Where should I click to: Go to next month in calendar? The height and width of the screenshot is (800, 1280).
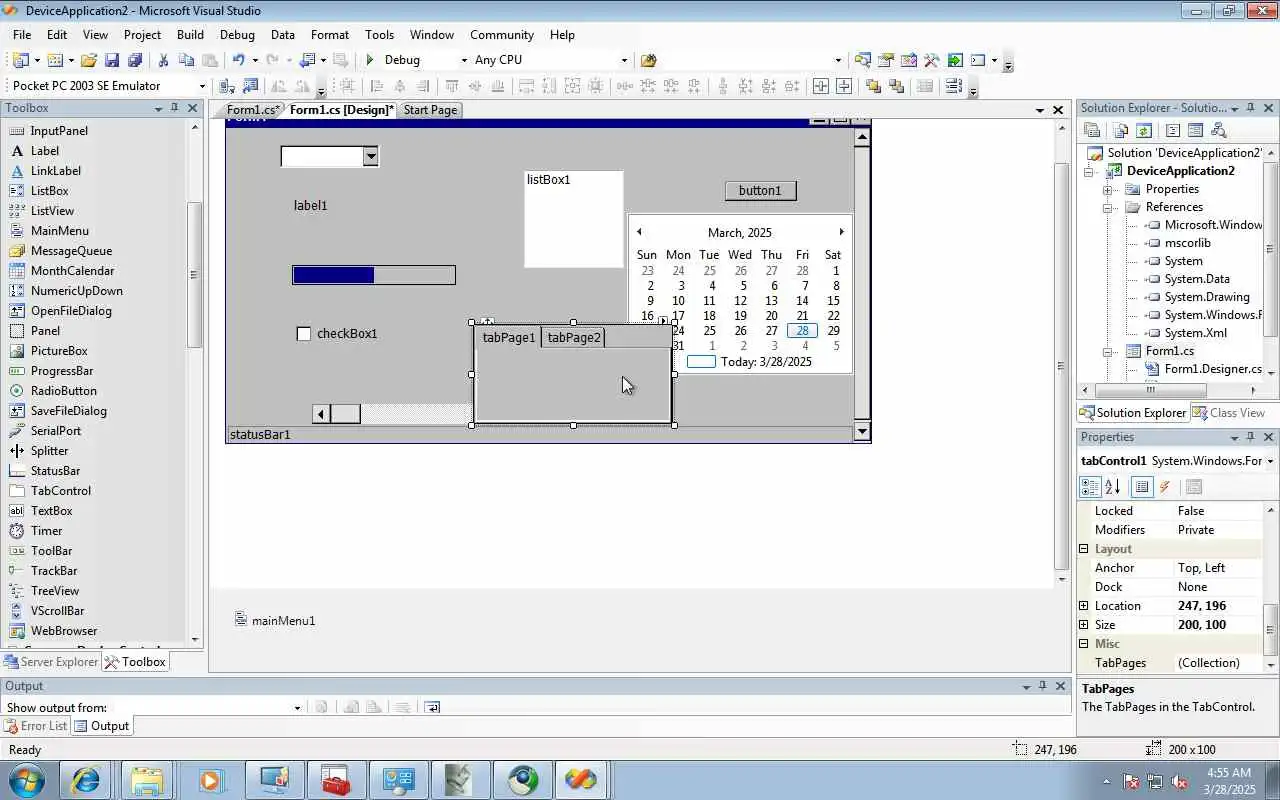842,232
